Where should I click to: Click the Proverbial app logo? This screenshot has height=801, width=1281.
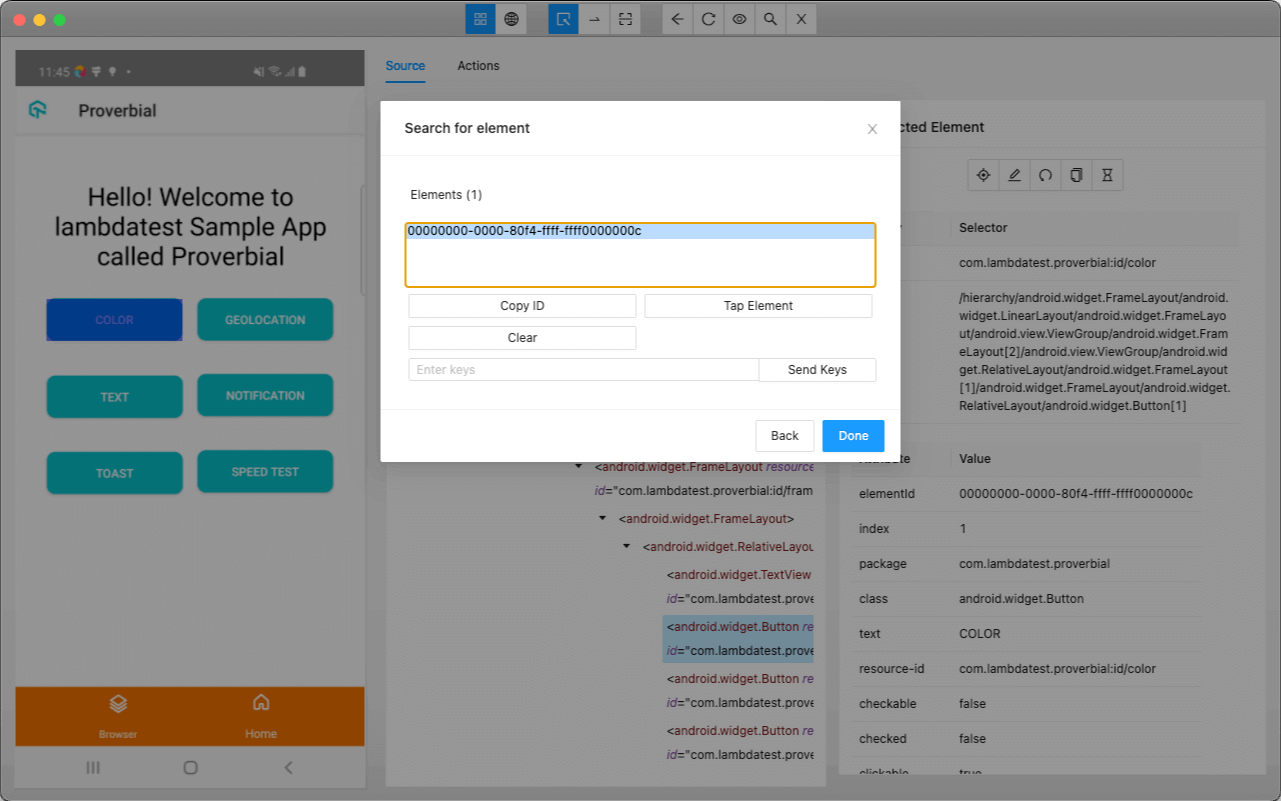(38, 110)
